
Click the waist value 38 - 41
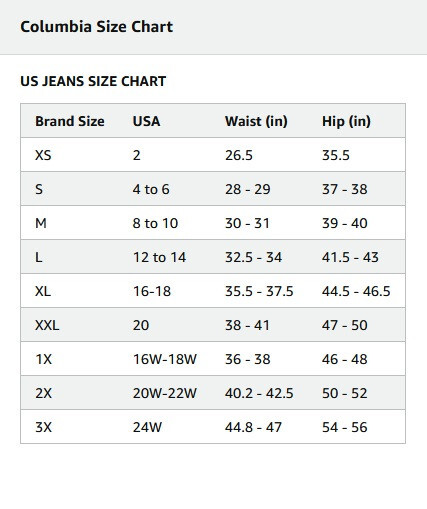(247, 325)
